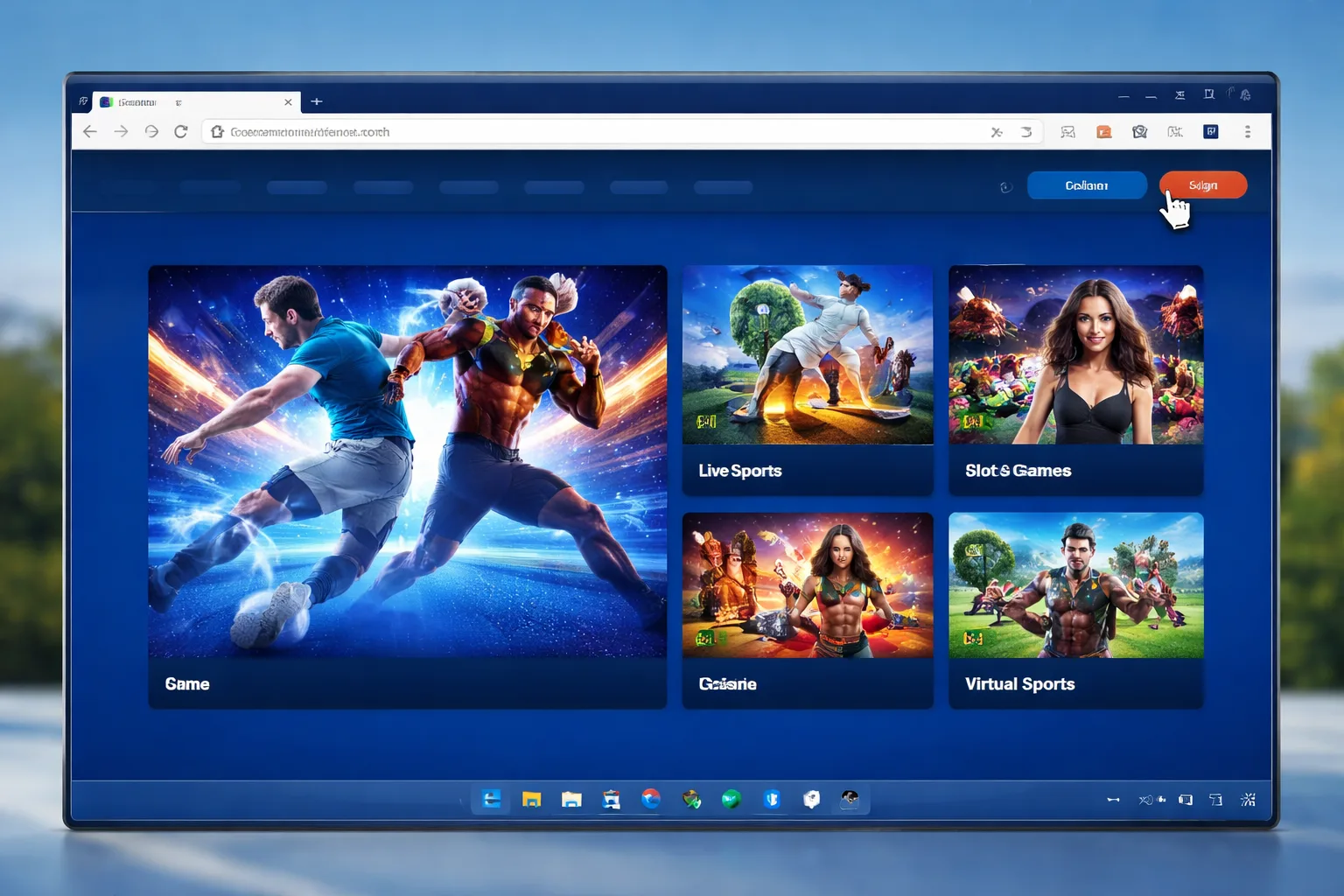Open the Live Sports card

coord(808,381)
